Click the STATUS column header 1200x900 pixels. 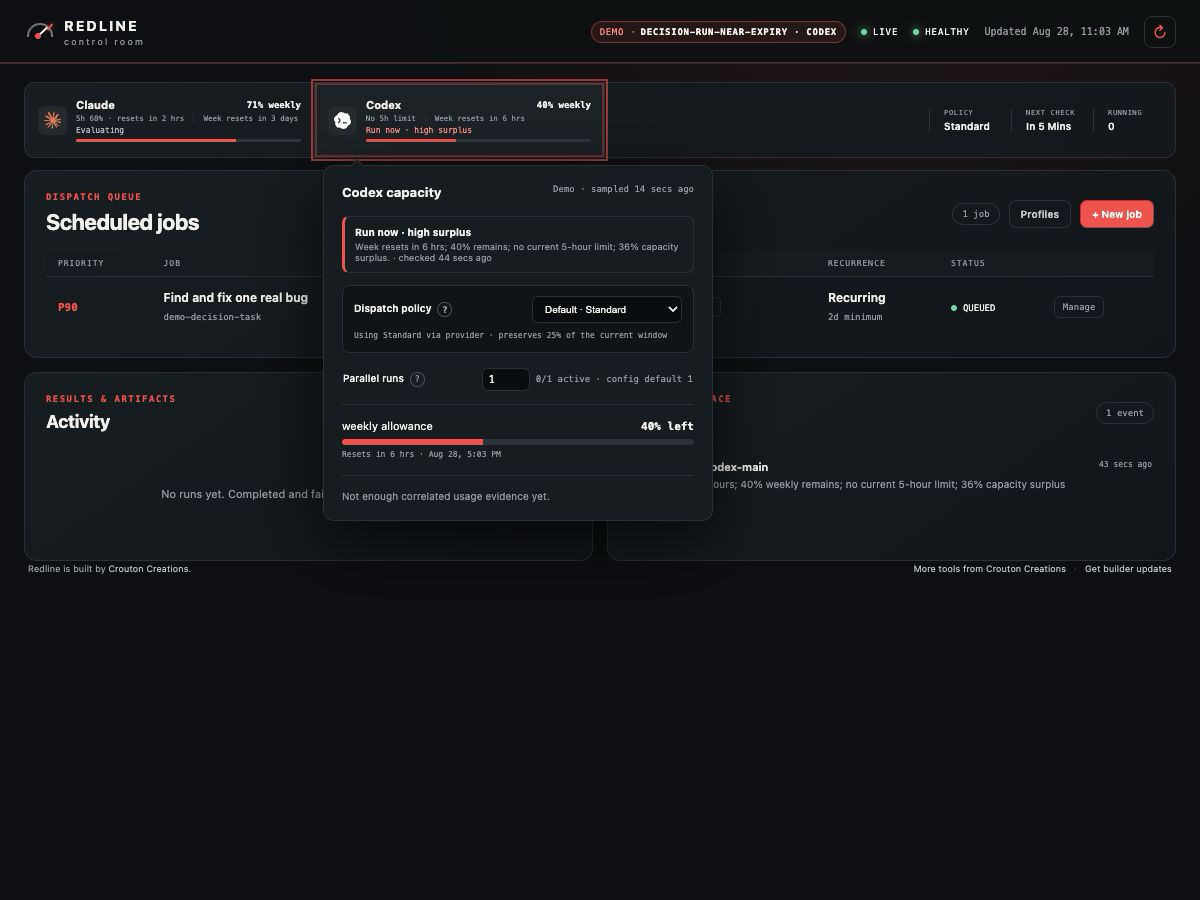click(968, 263)
